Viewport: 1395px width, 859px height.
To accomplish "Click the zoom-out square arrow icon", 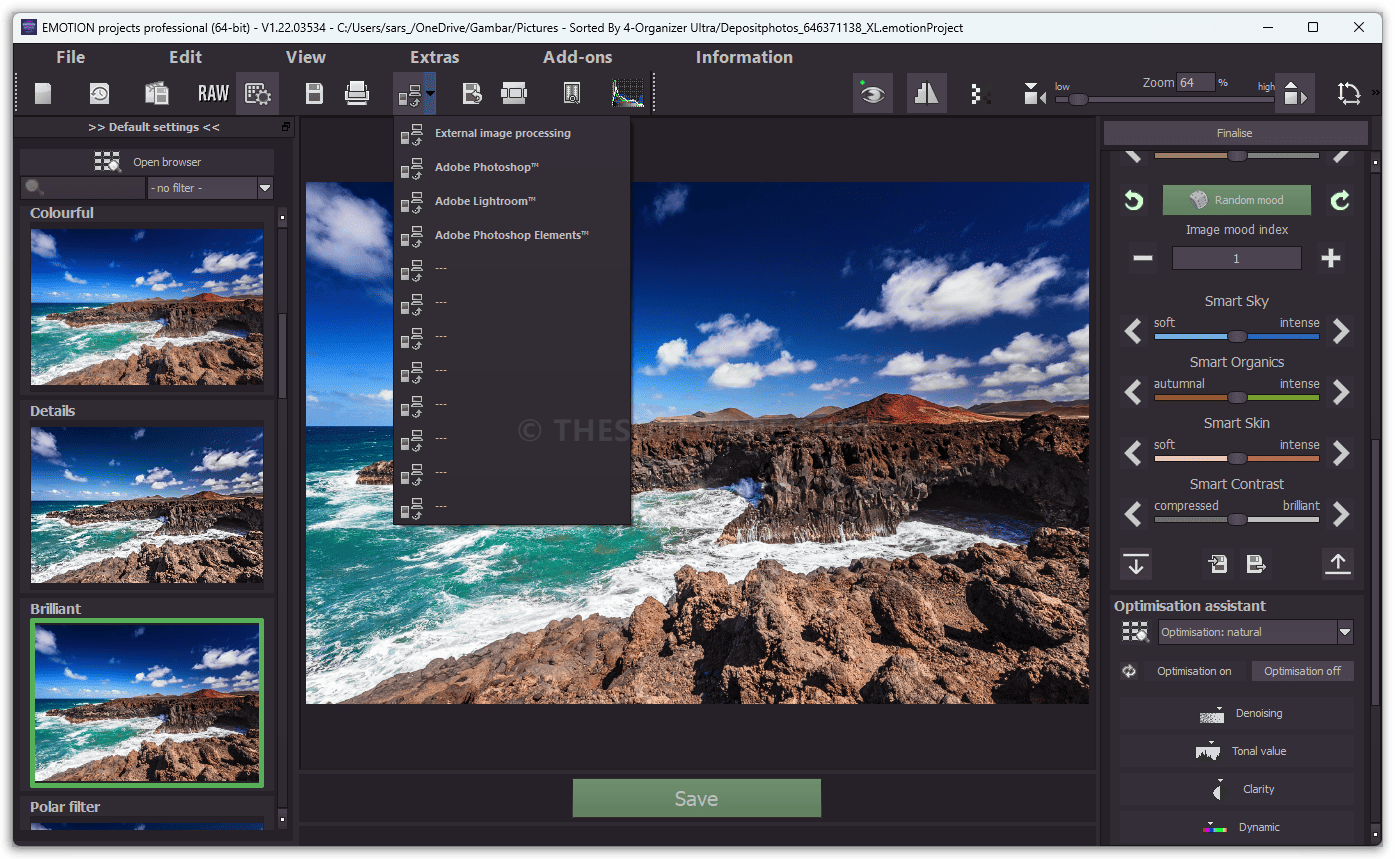I will (x=1034, y=95).
